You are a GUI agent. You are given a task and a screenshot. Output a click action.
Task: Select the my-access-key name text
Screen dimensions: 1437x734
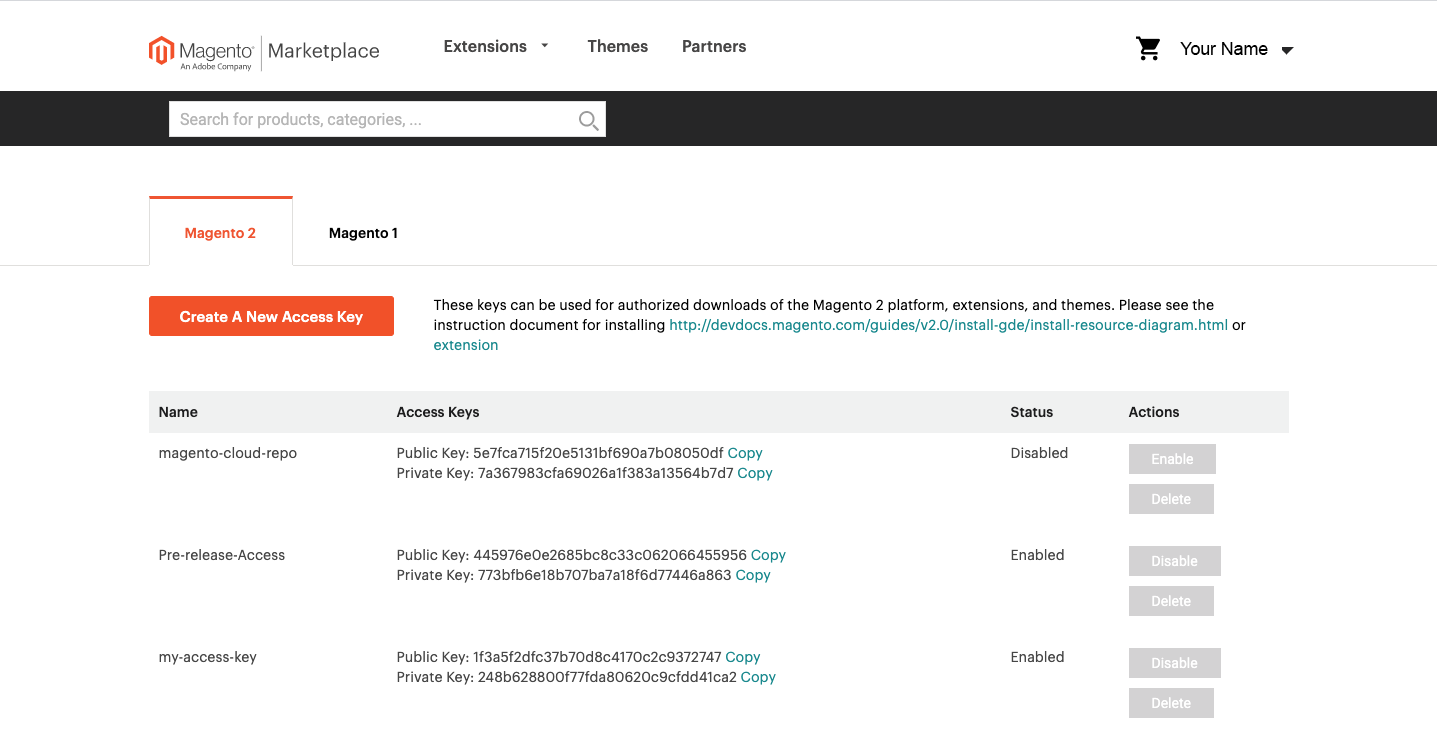tap(208, 657)
